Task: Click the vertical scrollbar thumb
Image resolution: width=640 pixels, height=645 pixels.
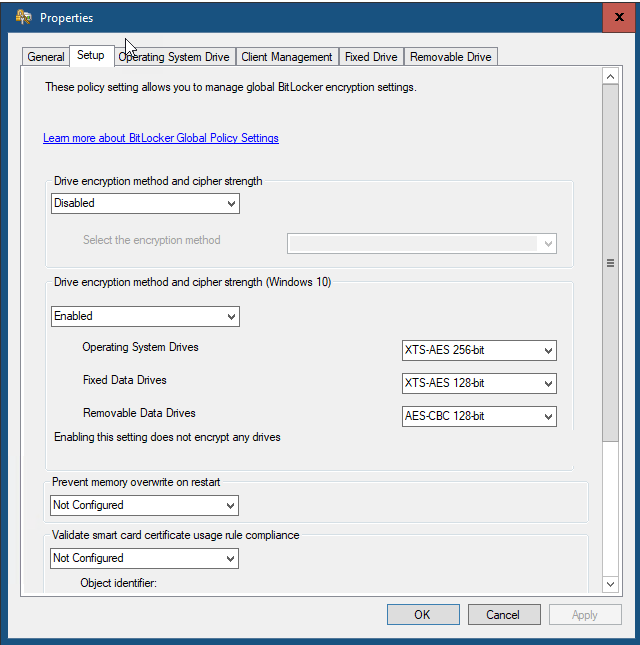Action: pos(610,263)
